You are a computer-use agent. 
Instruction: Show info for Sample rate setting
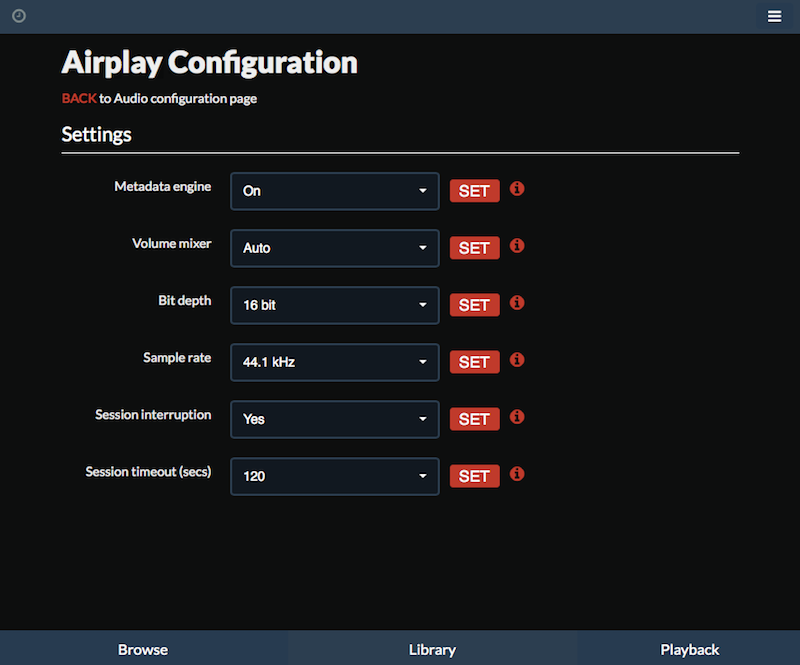pos(517,360)
